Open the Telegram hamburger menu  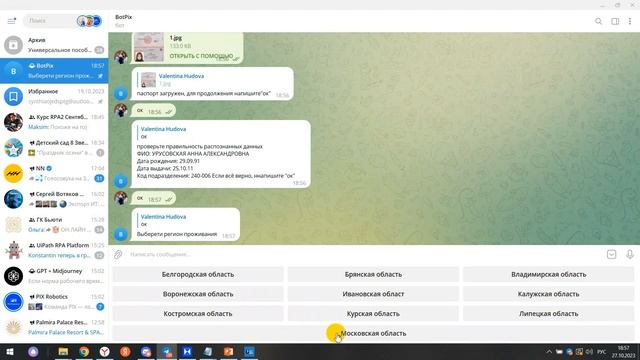click(11, 20)
